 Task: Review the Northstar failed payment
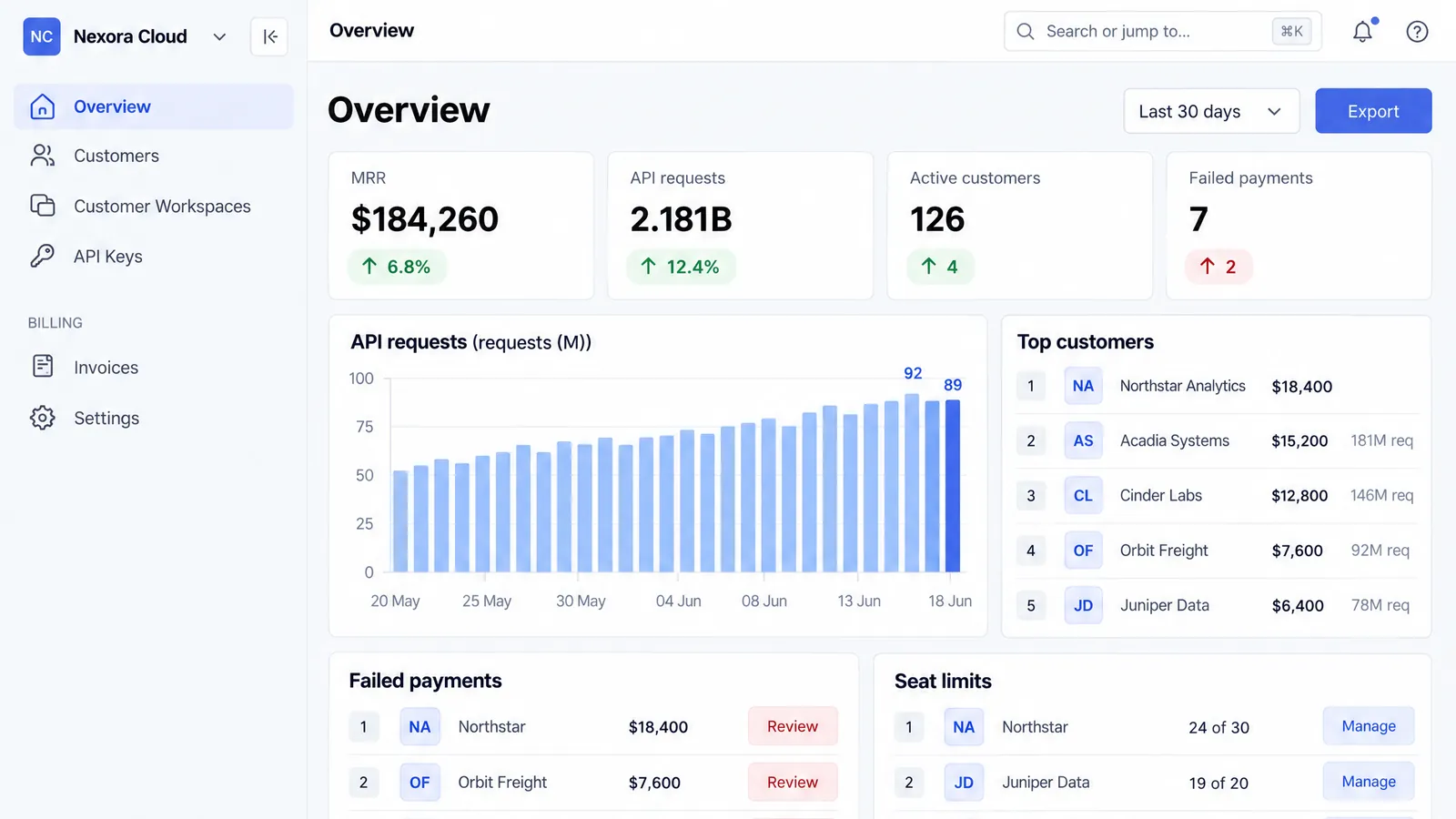click(x=793, y=726)
